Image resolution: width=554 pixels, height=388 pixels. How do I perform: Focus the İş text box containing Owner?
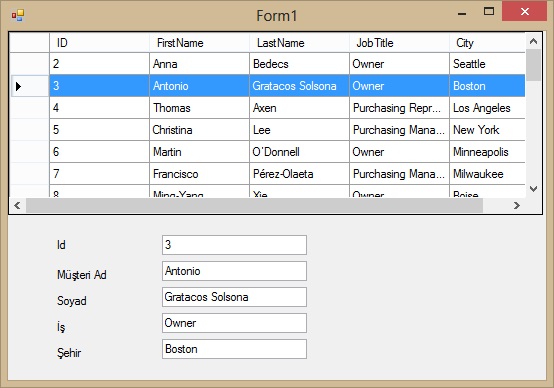234,323
